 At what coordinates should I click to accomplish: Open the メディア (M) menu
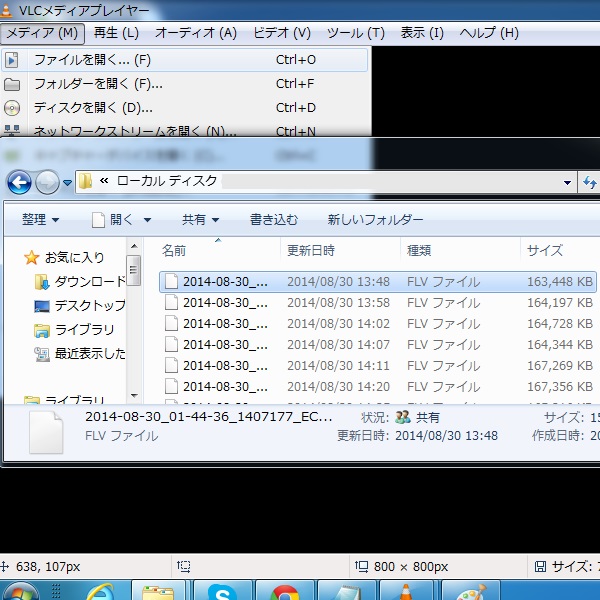tap(42, 33)
